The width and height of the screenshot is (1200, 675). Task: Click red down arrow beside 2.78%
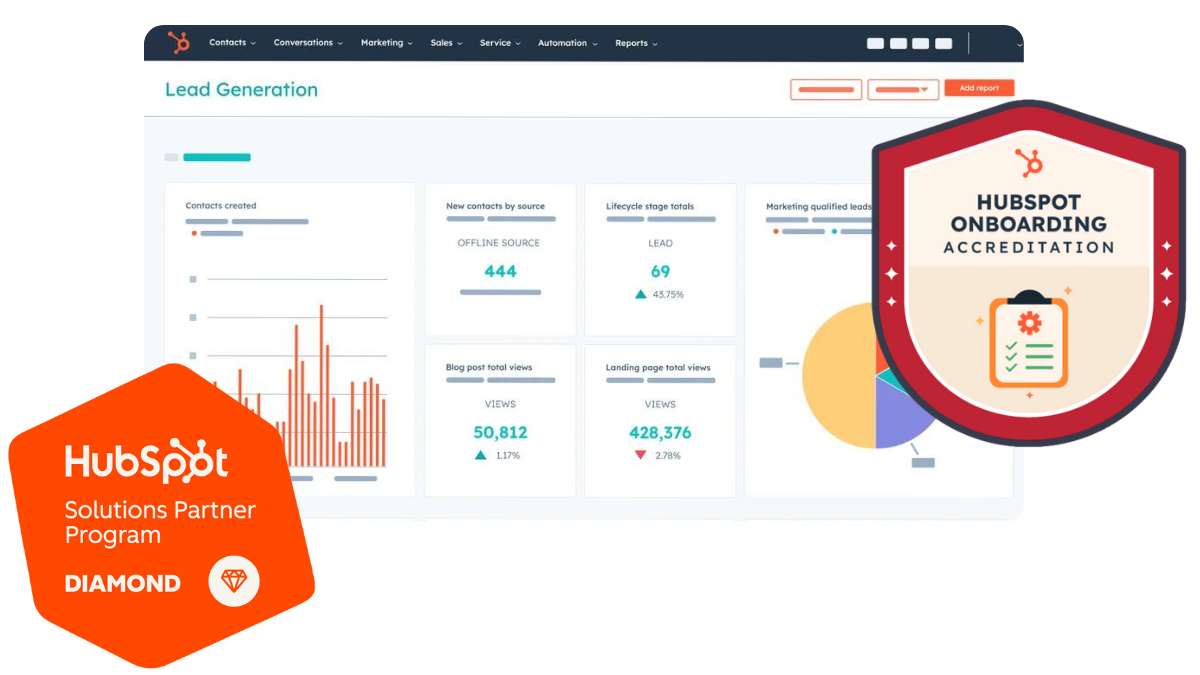(x=640, y=455)
